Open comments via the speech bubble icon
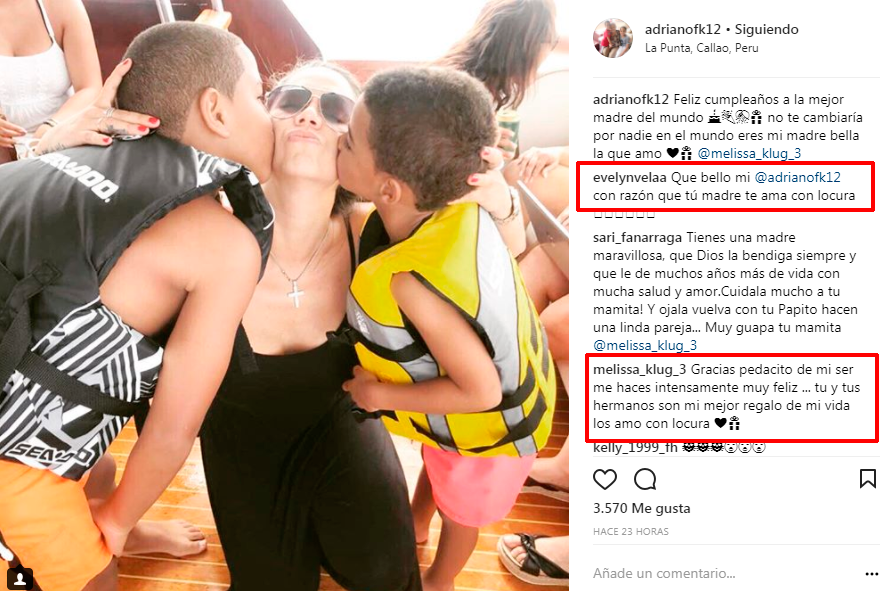The image size is (887, 591). click(x=645, y=479)
